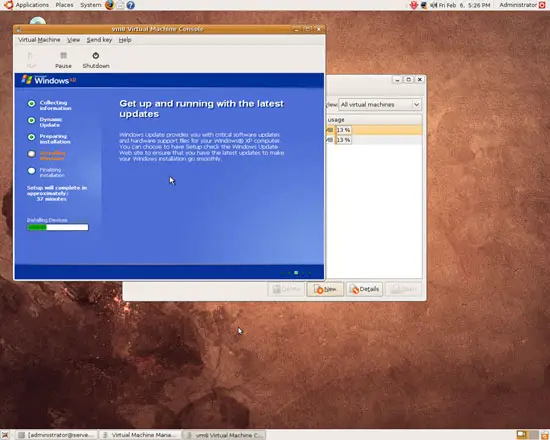
Task: Click the setup heading about latest updates
Action: (201, 109)
